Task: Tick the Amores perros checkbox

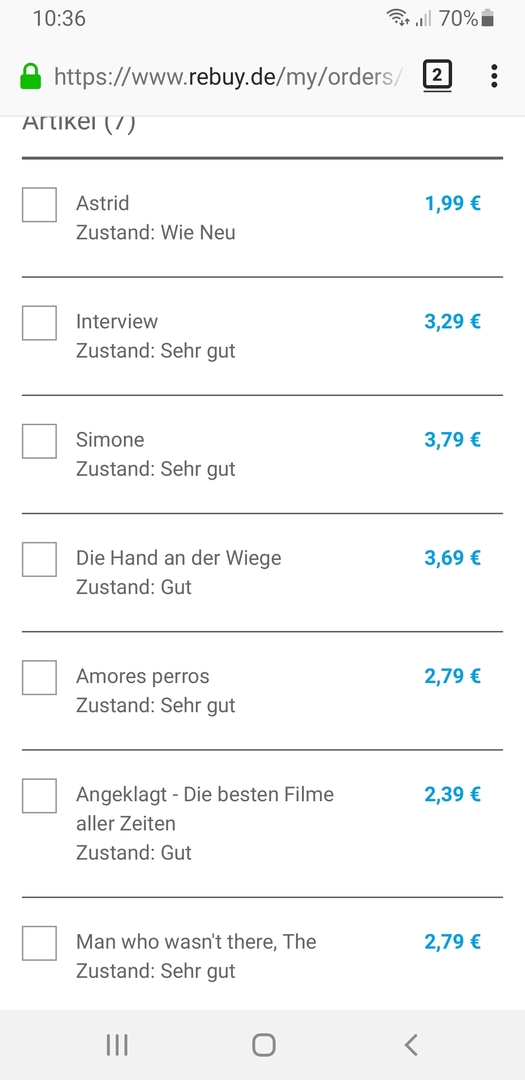Action: [x=39, y=677]
